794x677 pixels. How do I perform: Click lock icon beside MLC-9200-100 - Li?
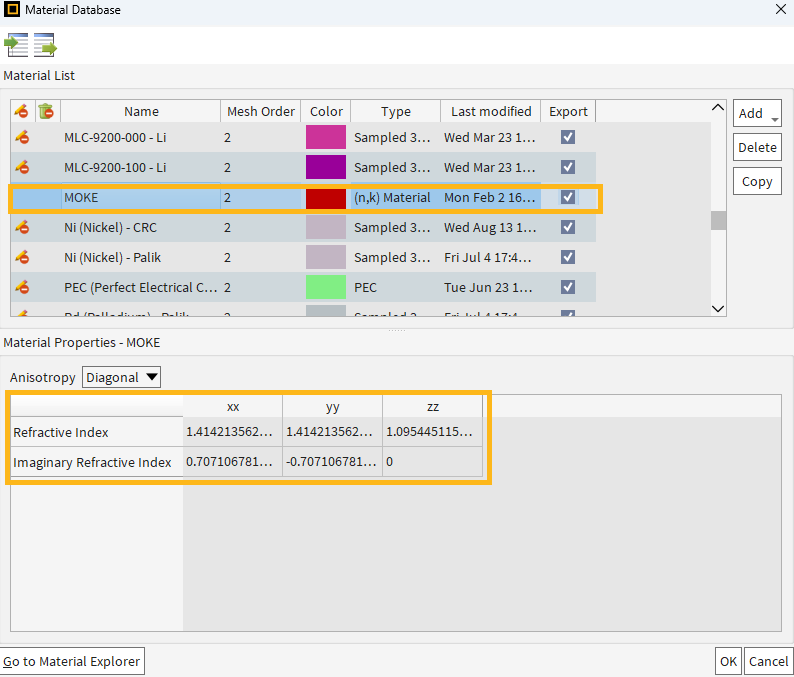tap(22, 167)
